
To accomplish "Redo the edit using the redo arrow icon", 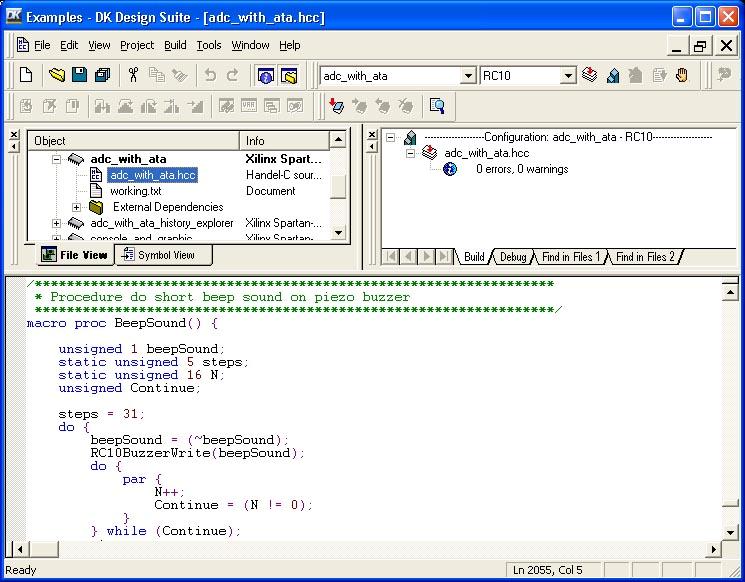I will coord(232,75).
